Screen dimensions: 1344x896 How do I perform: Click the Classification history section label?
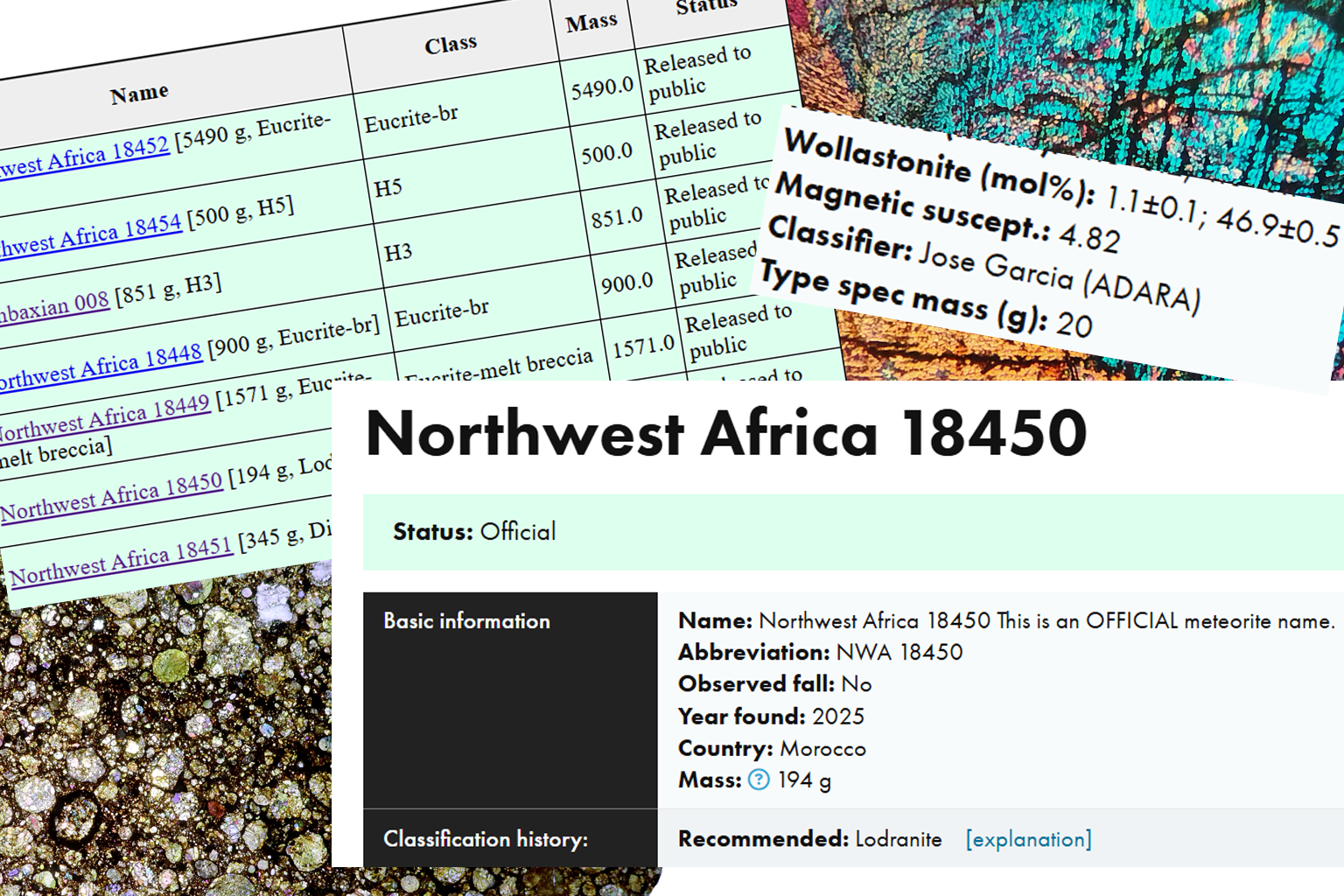[486, 839]
